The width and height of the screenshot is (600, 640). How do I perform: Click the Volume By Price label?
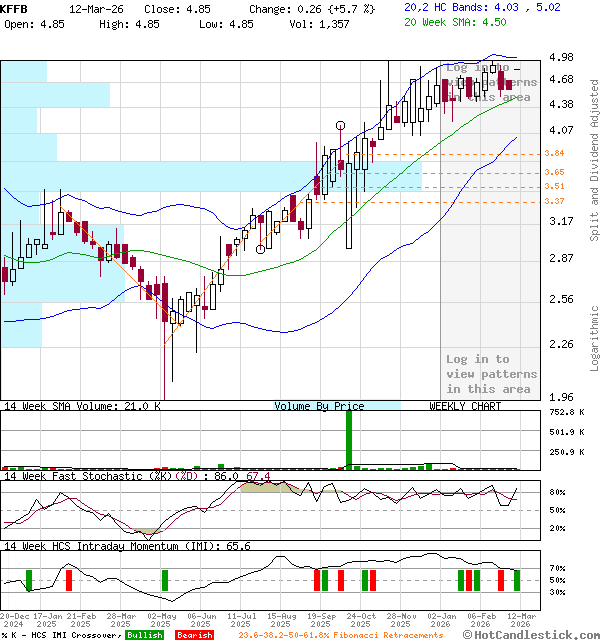pyautogui.click(x=320, y=406)
